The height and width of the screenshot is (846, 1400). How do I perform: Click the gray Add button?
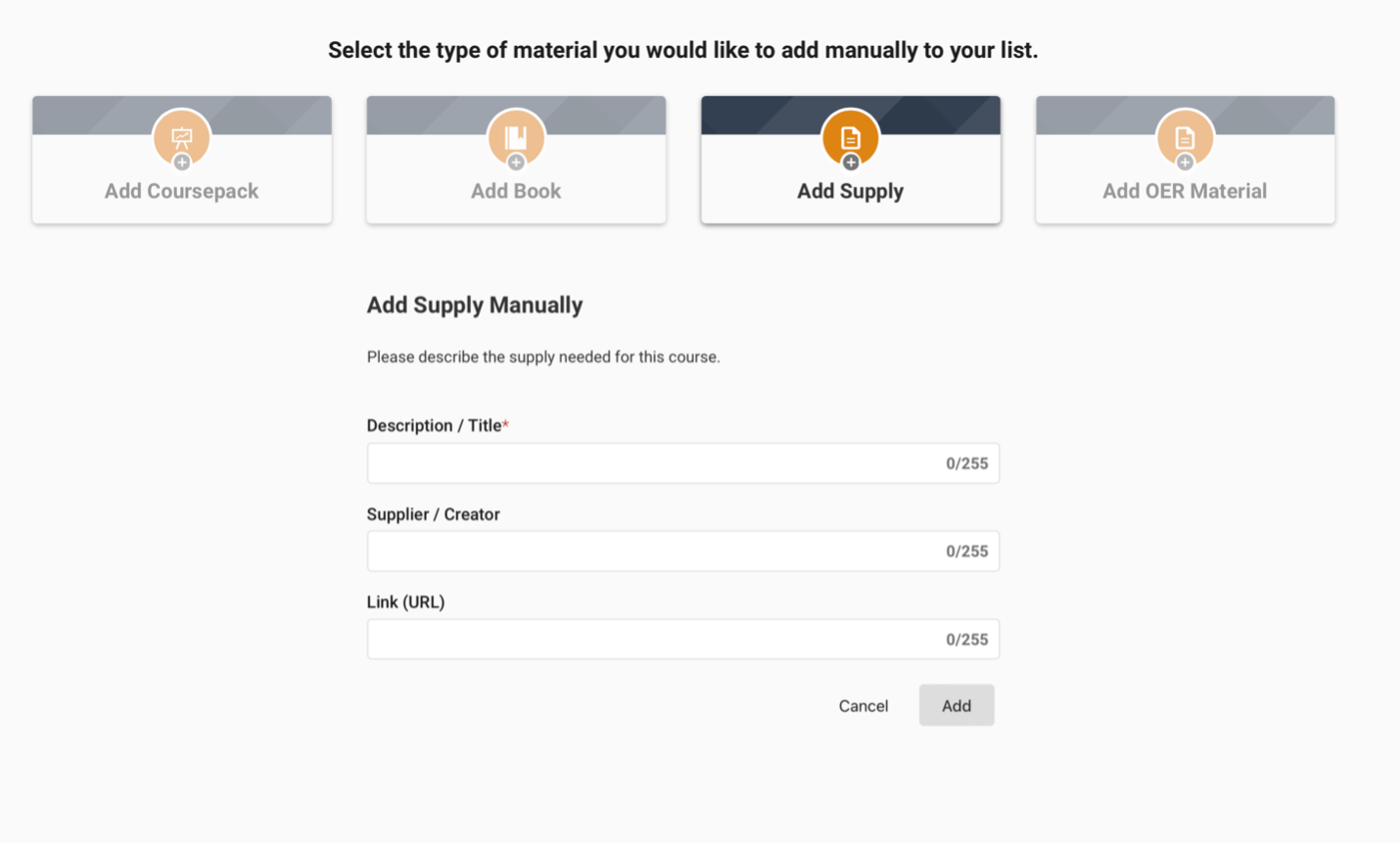[957, 706]
